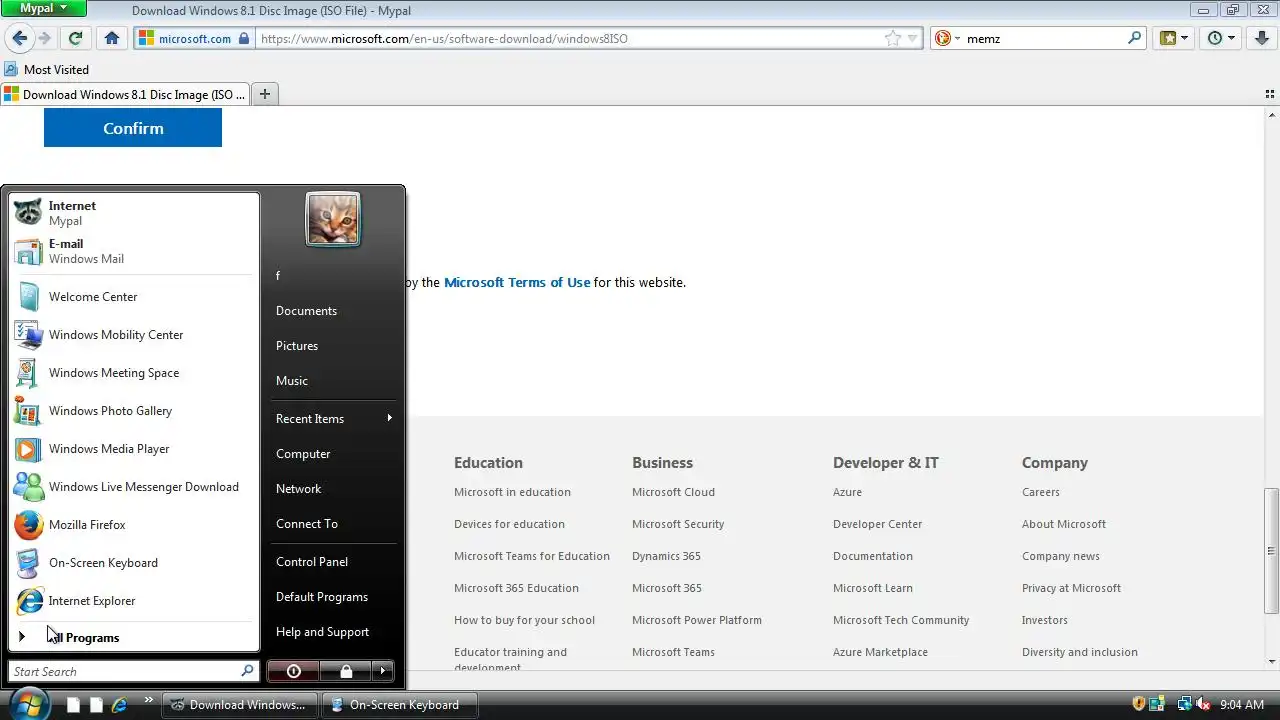The image size is (1280, 720).
Task: Start Windows Meeting Space
Action: tap(132, 373)
